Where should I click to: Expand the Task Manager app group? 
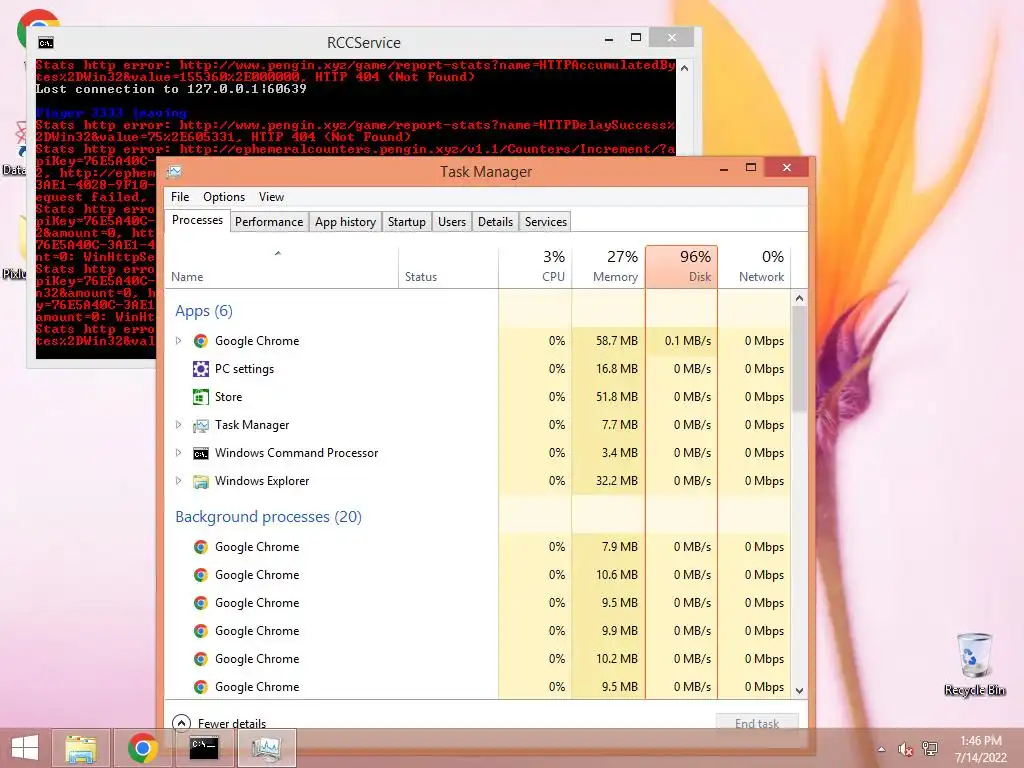[178, 425]
